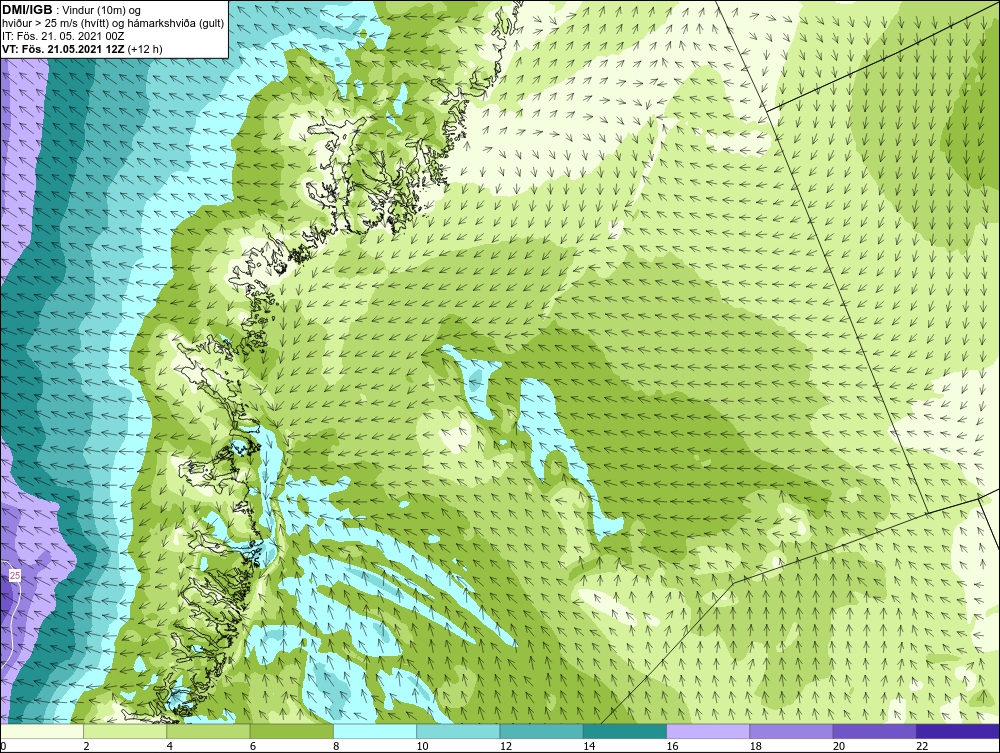
Task: Click the dark indigo above-22 m/s legend swatch
Action: (958, 731)
